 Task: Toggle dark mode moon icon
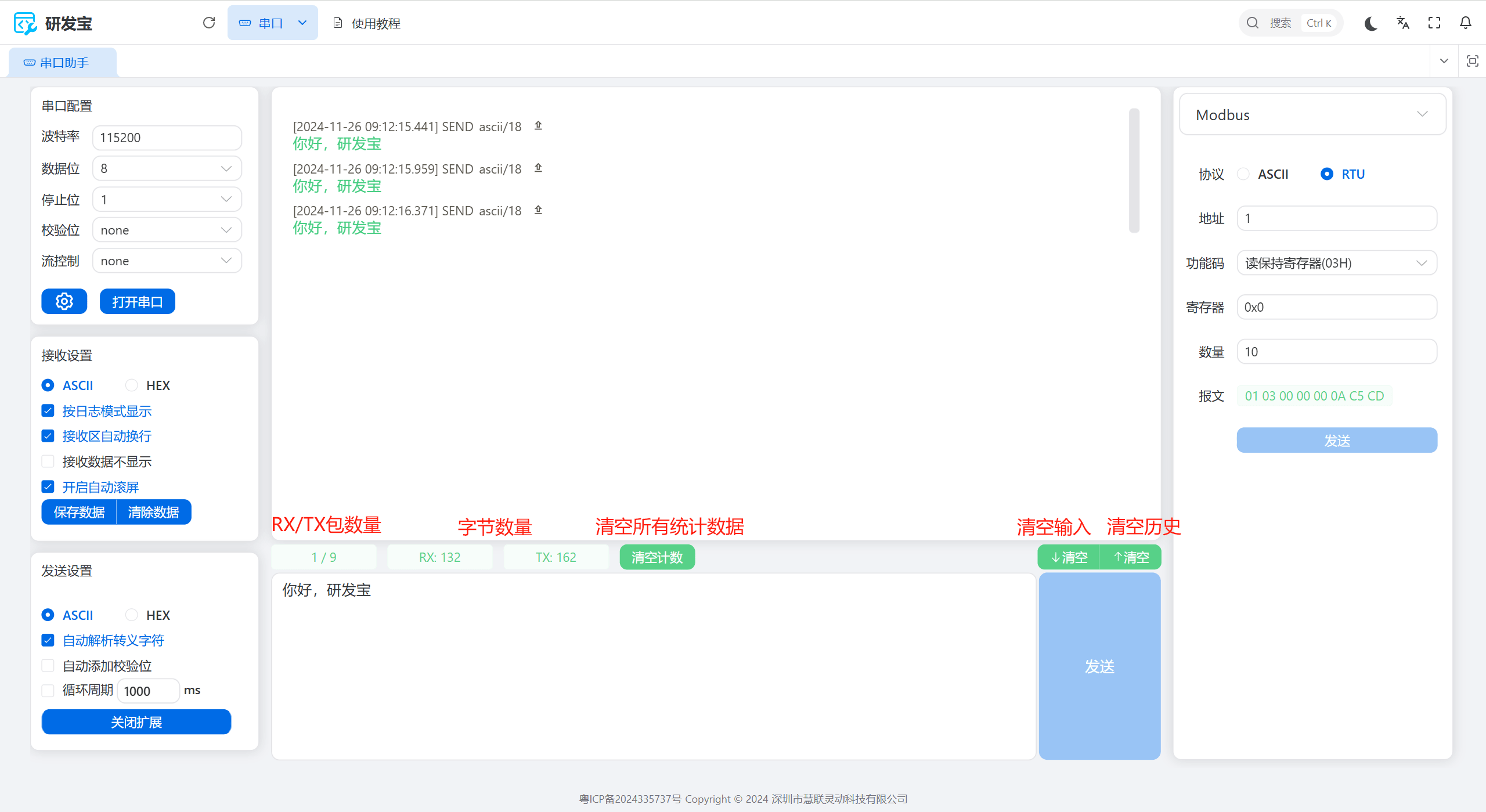1370,23
